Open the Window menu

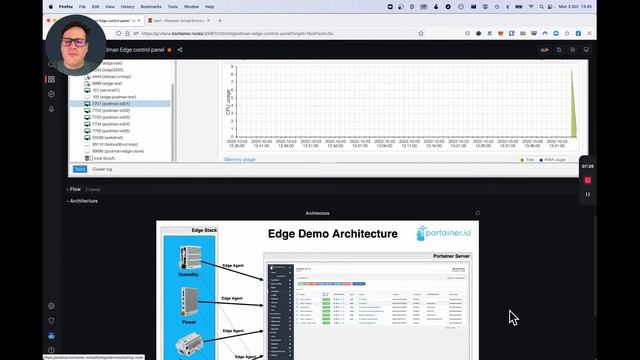click(191, 7)
